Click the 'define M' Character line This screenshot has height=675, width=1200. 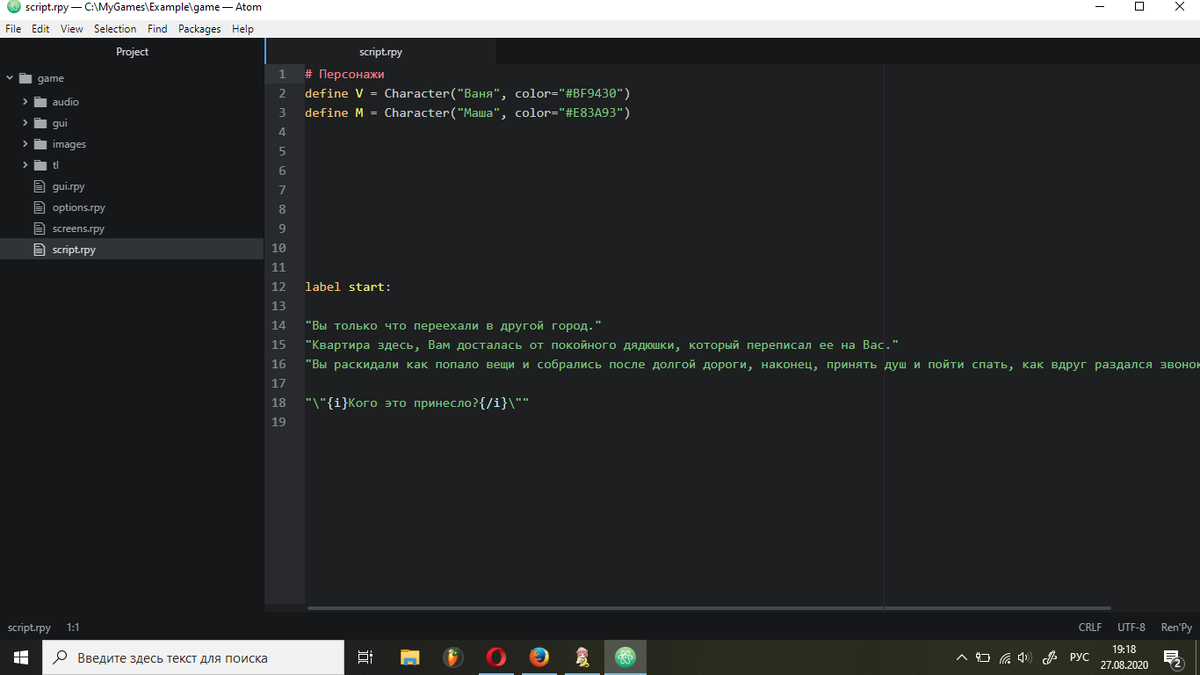[467, 113]
